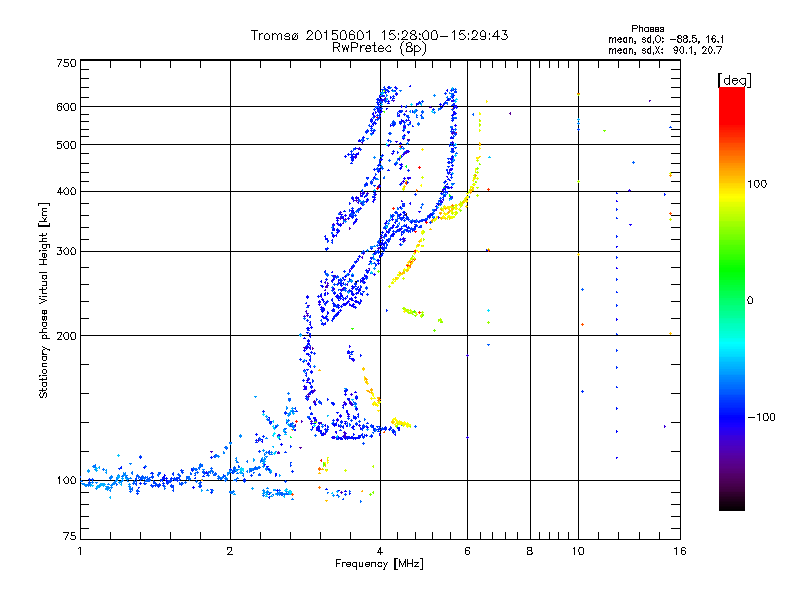Screen dimensions: 800x600
Task: Click the "Phases" heading text
Action: pyautogui.click(x=647, y=29)
